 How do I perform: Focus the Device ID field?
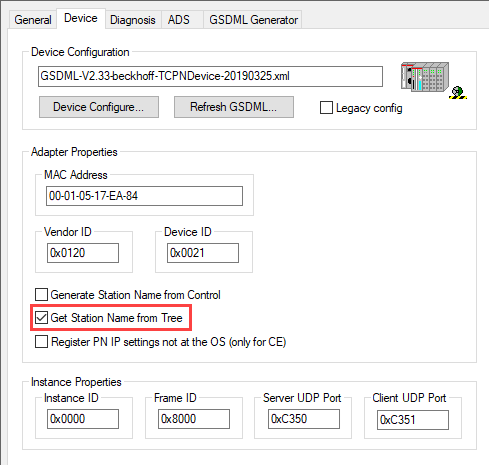pyautogui.click(x=203, y=253)
